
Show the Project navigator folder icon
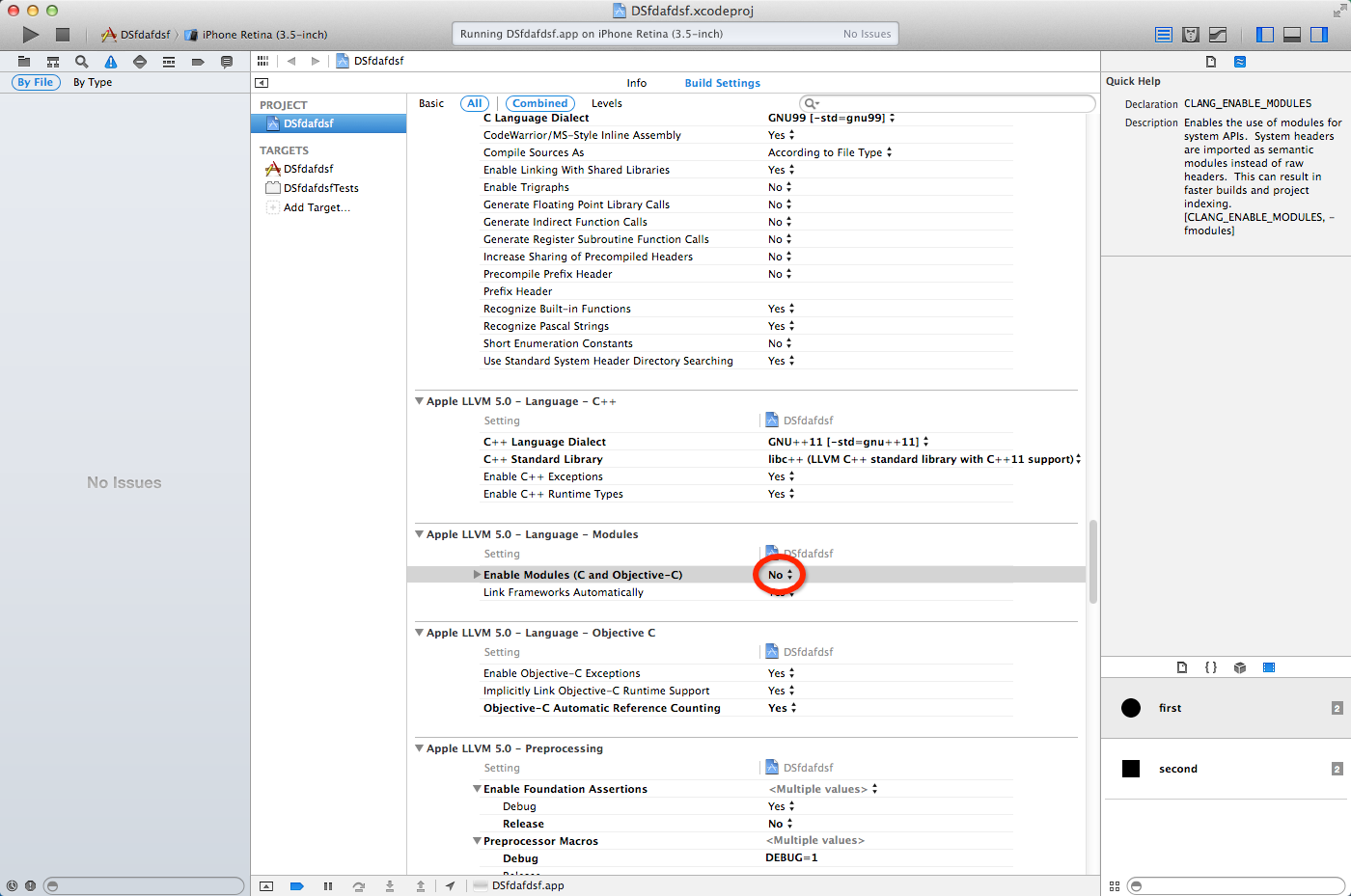[x=24, y=62]
